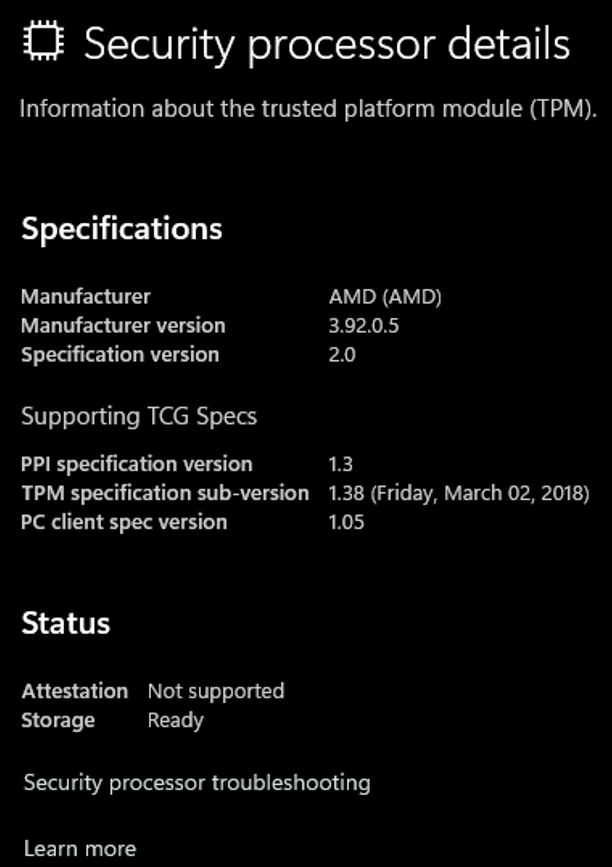The width and height of the screenshot is (612, 867).
Task: Select PC client spec version value 1.05
Action: (x=346, y=522)
